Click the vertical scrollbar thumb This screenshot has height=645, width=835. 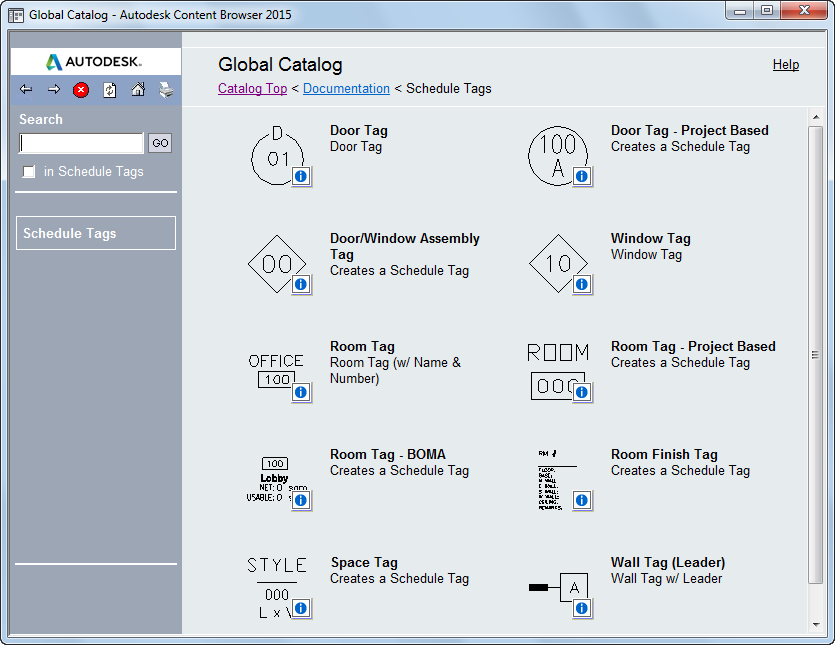click(815, 355)
